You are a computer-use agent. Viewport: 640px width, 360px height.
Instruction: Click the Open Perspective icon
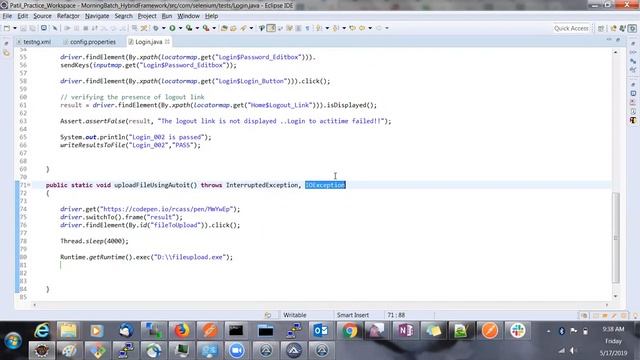pos(601,28)
